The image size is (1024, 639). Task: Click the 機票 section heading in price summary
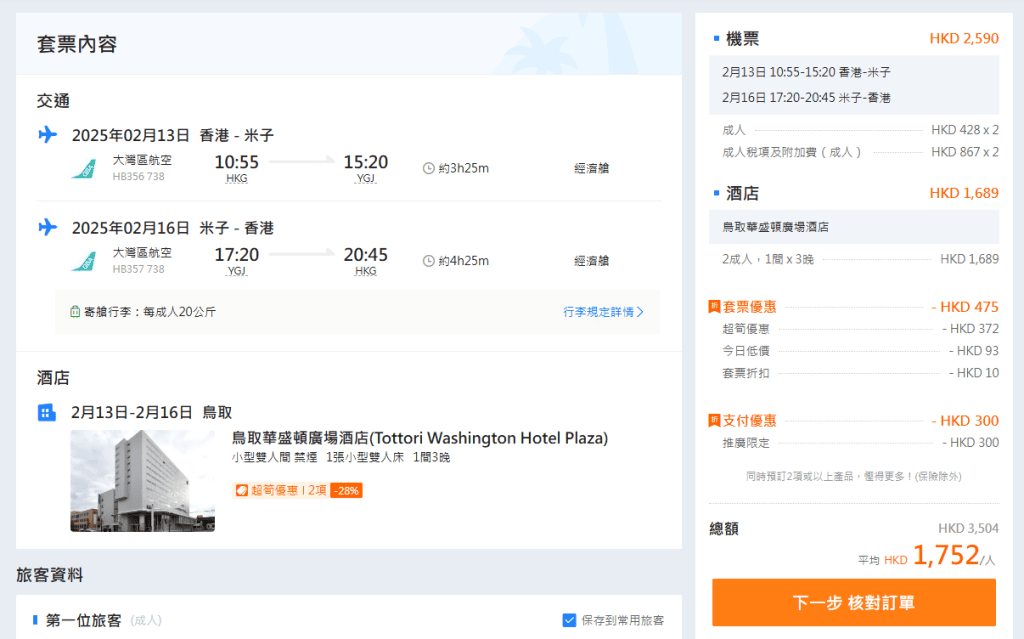(742, 39)
